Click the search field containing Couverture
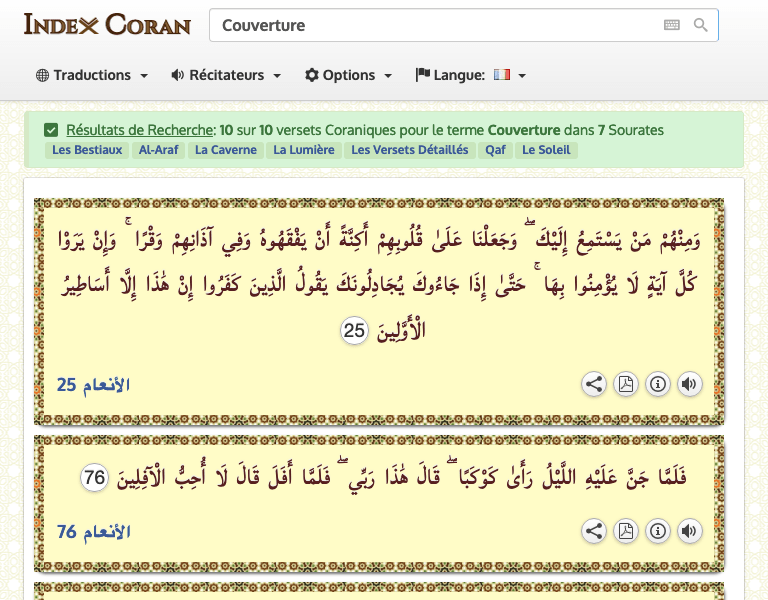Screen dimensions: 768x600 click(x=435, y=25)
